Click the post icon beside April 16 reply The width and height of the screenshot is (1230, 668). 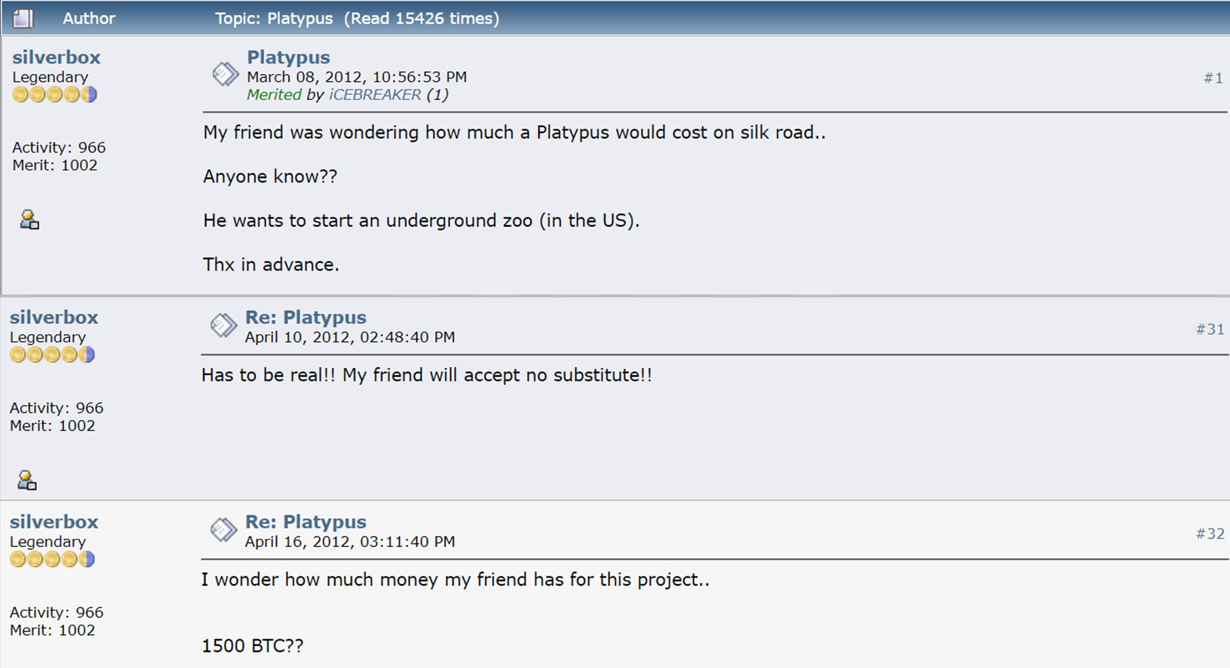click(223, 529)
